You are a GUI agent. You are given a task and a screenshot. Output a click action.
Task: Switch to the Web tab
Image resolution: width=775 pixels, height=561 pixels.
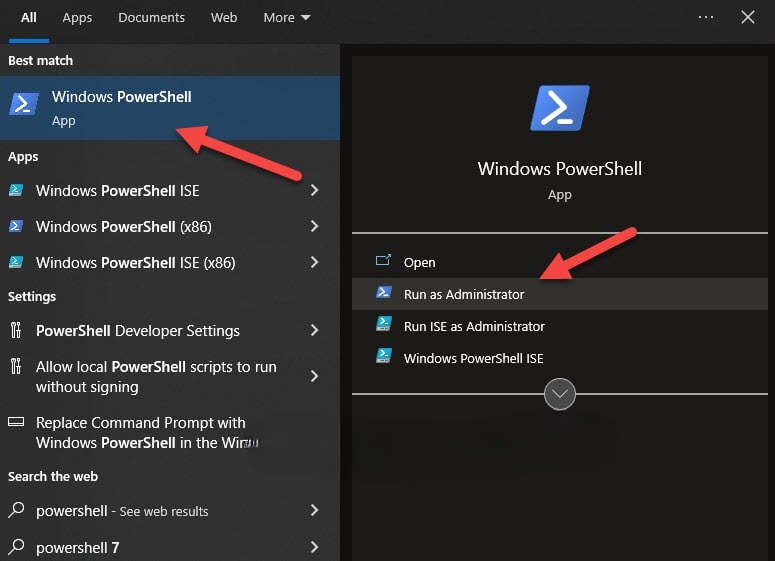pos(224,18)
